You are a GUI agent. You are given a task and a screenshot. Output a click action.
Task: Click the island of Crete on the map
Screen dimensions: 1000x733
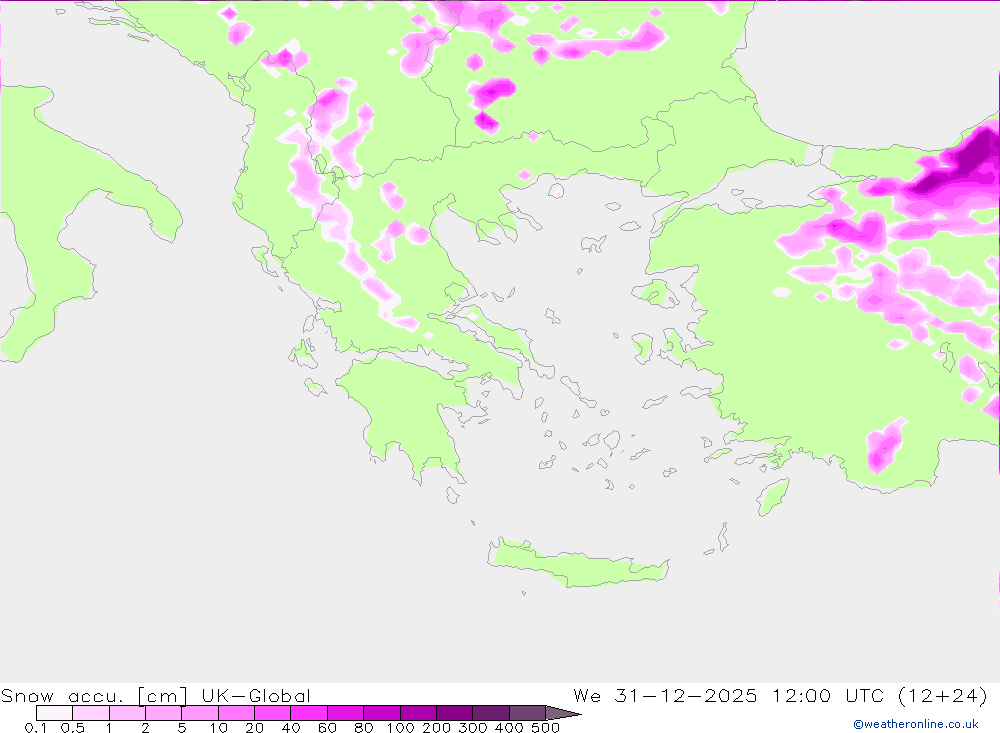tap(577, 565)
